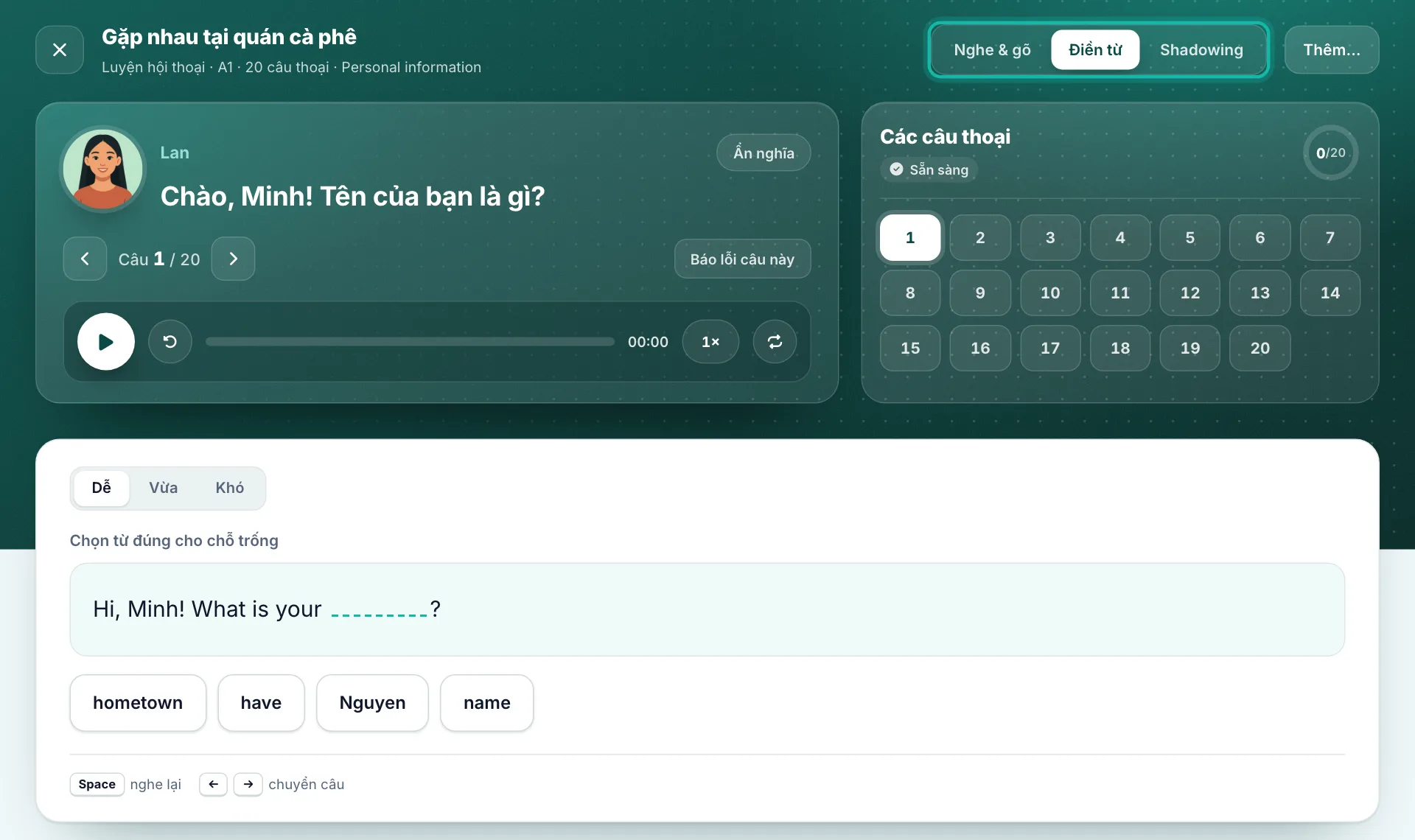The height and width of the screenshot is (840, 1415).
Task: Click the left arrow key hint
Action: click(x=213, y=784)
